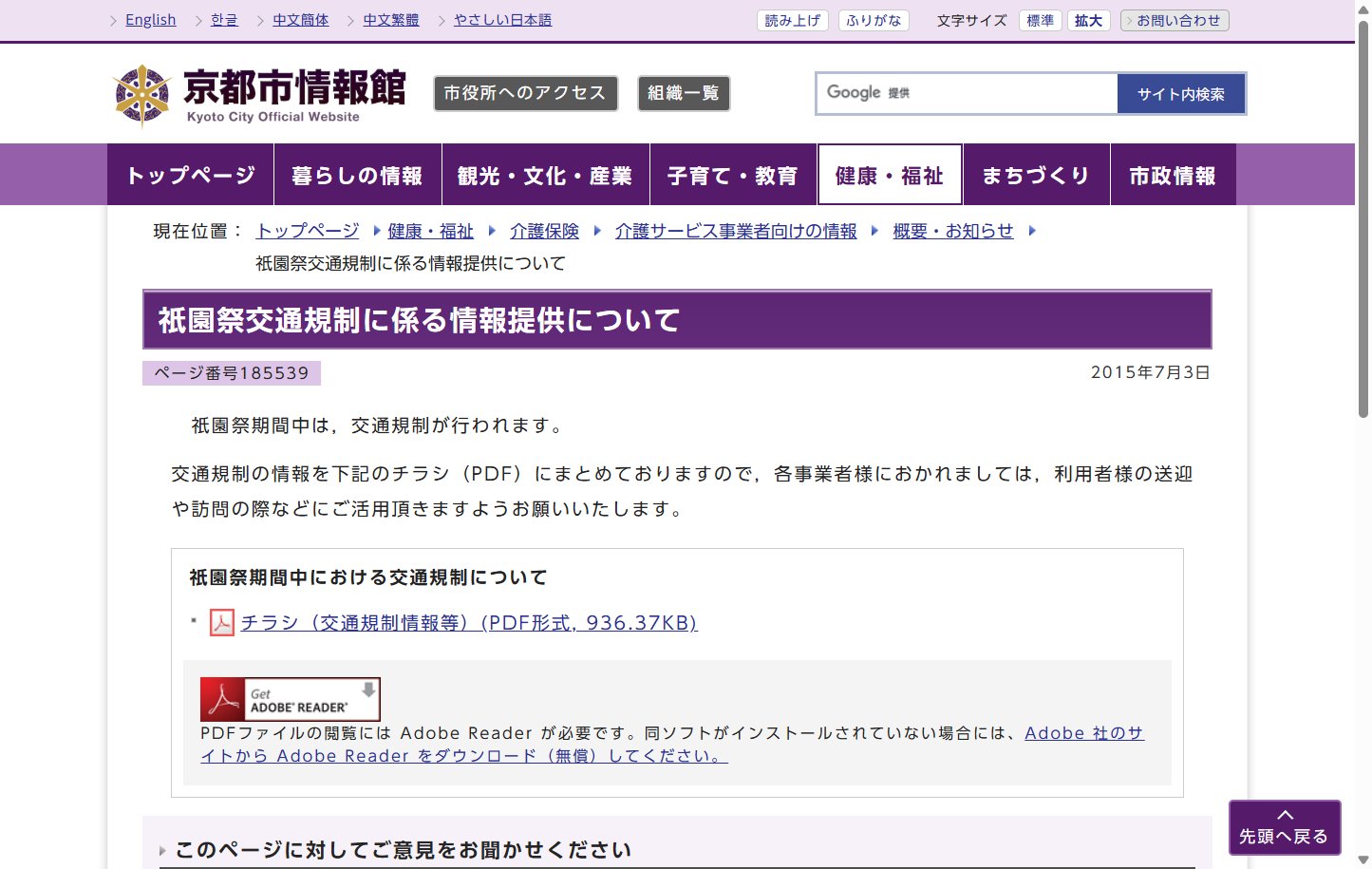Screen dimensions: 1372x869
Task: Click the ページ番号185539 label
Action: click(x=232, y=373)
